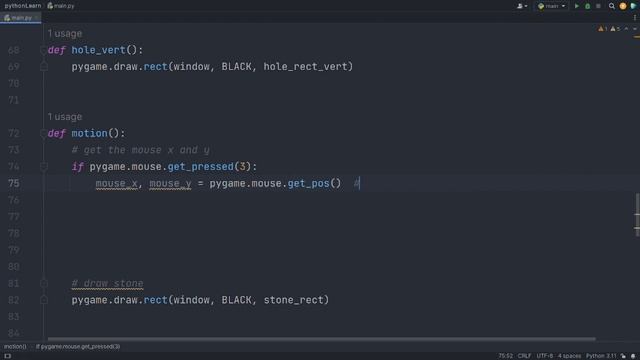The height and width of the screenshot is (360, 640).
Task: Click the orange updates circle icon
Action: point(622,6)
